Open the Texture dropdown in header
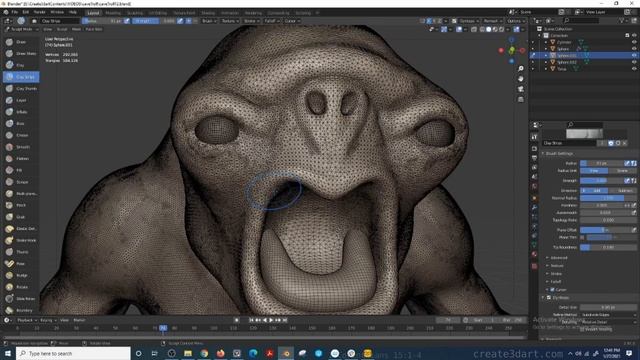 coord(230,21)
